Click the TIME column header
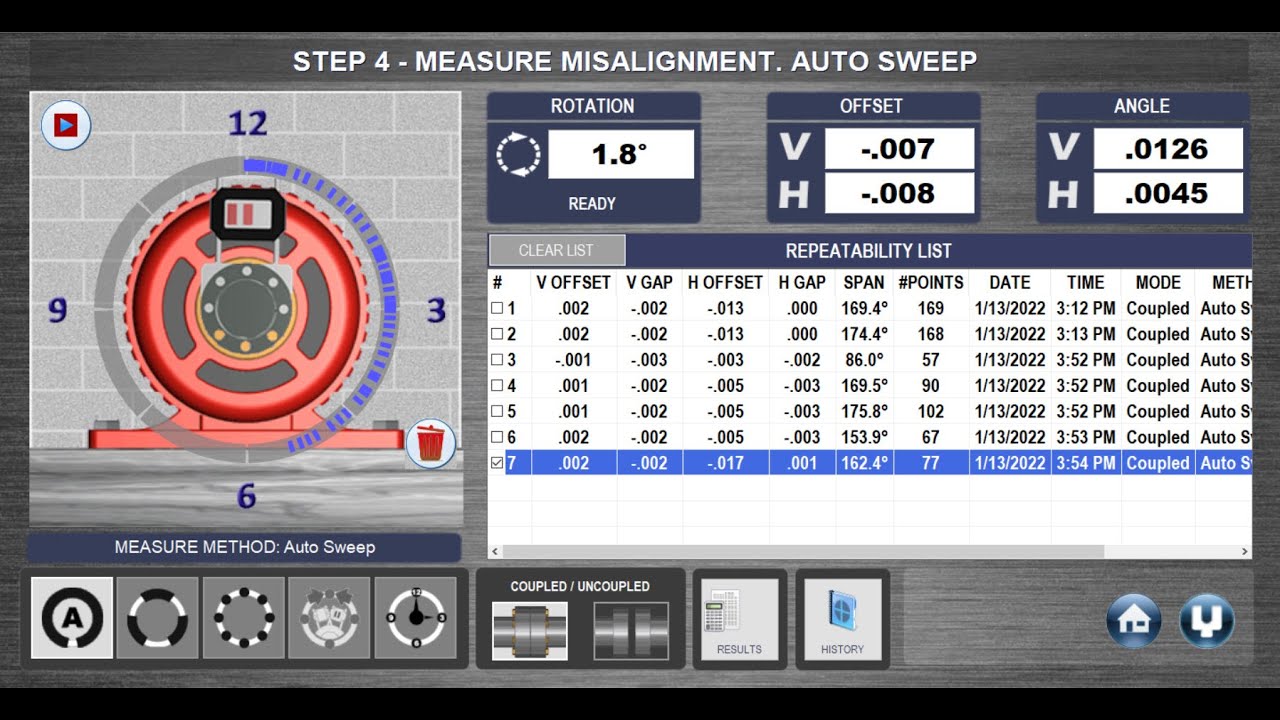The image size is (1280, 720). [x=1086, y=283]
